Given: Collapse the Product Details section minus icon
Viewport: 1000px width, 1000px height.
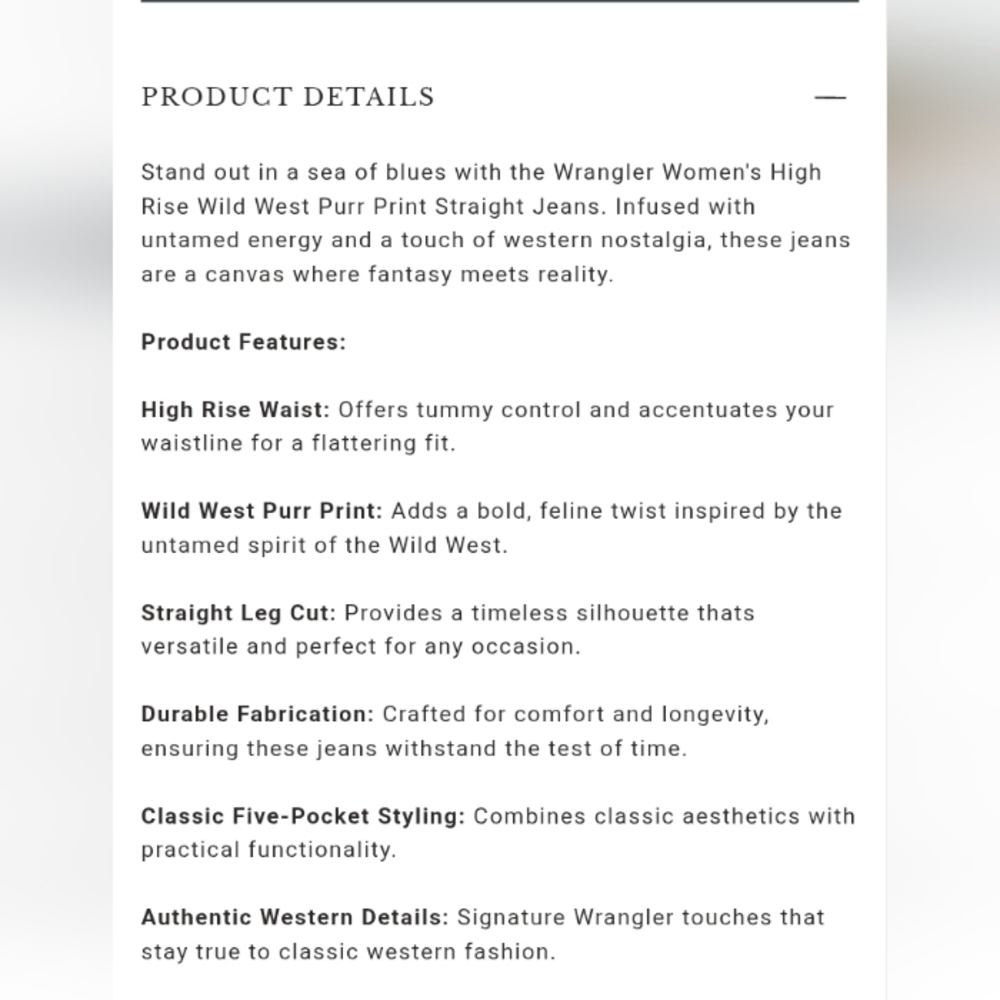Looking at the screenshot, I should [x=830, y=98].
